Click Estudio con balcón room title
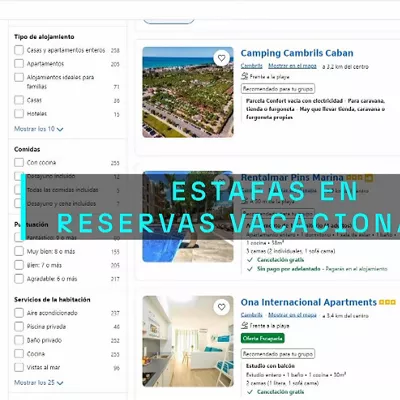 point(270,366)
